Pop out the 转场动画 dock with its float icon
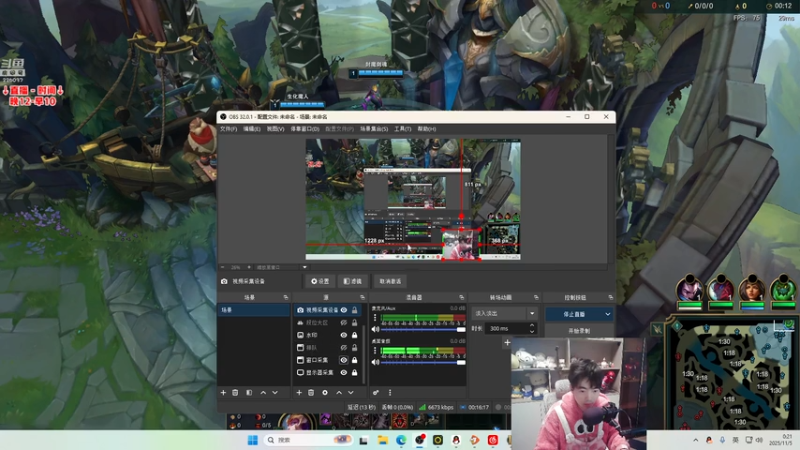Image resolution: width=800 pixels, height=450 pixels. click(x=536, y=297)
